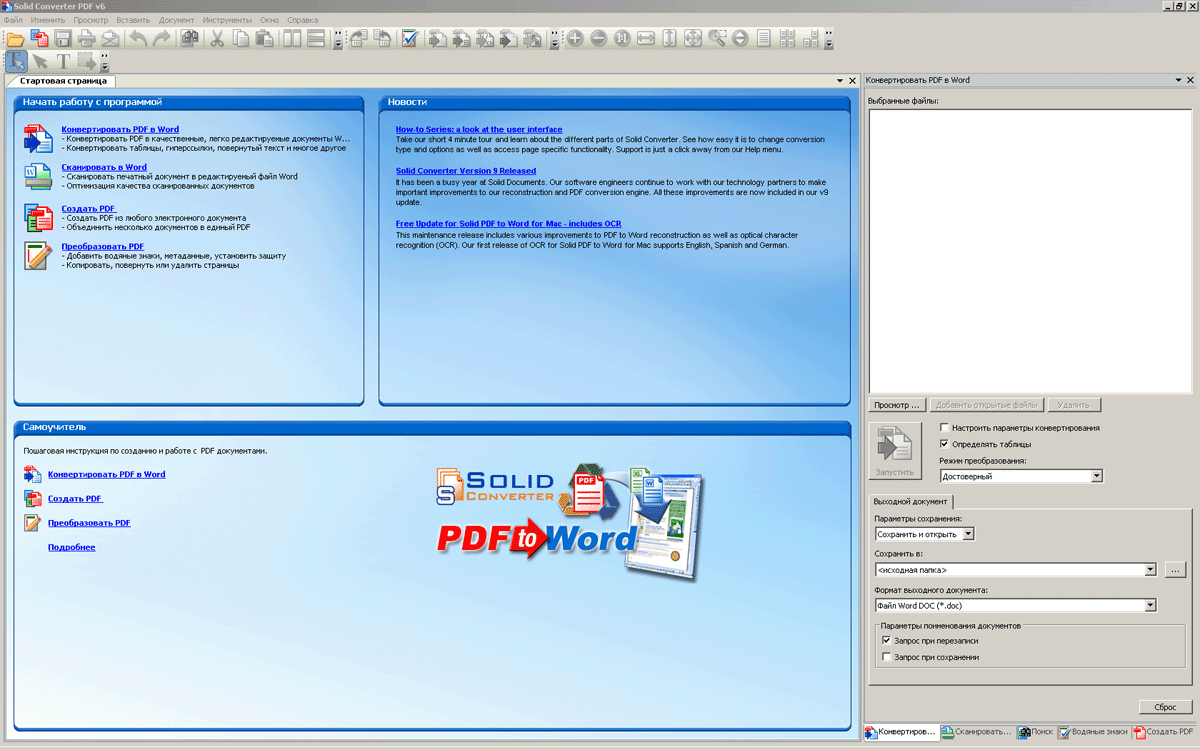Screen dimensions: 1200x750
Task: Click the 'Сброс' reset button
Action: click(x=1165, y=707)
